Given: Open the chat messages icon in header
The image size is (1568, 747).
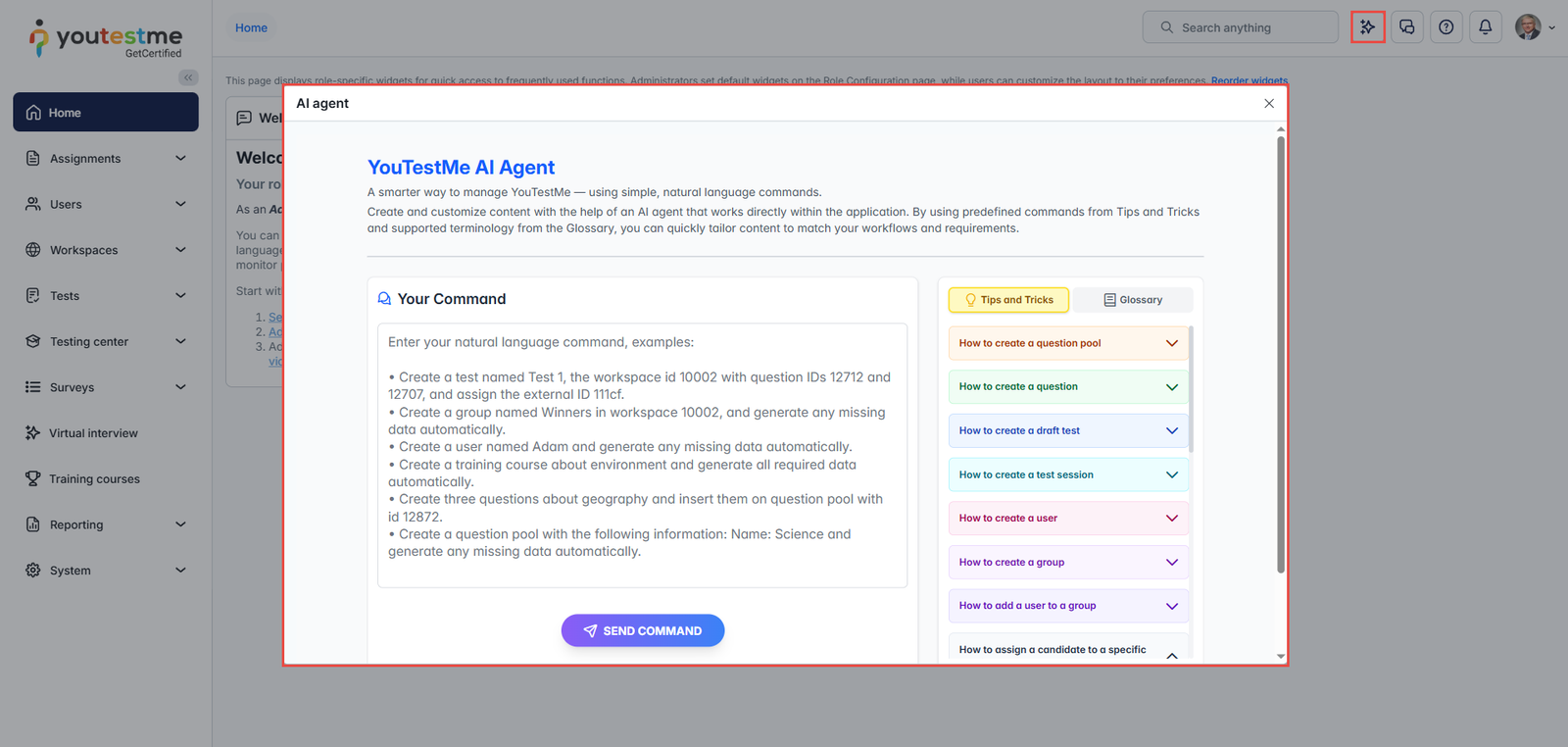Looking at the screenshot, I should coord(1407,27).
